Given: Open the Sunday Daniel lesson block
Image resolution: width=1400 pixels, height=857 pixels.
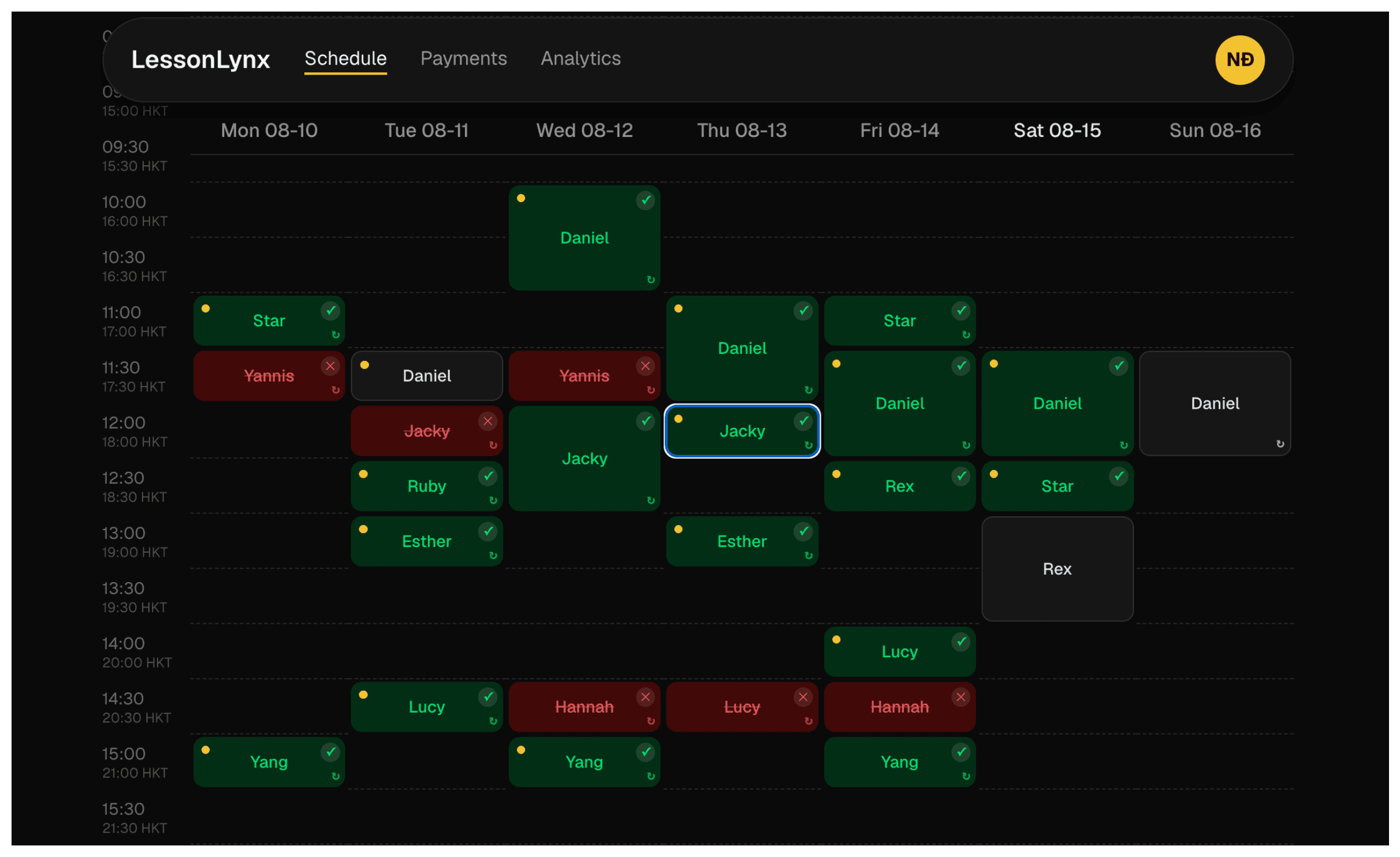Looking at the screenshot, I should click(x=1215, y=403).
